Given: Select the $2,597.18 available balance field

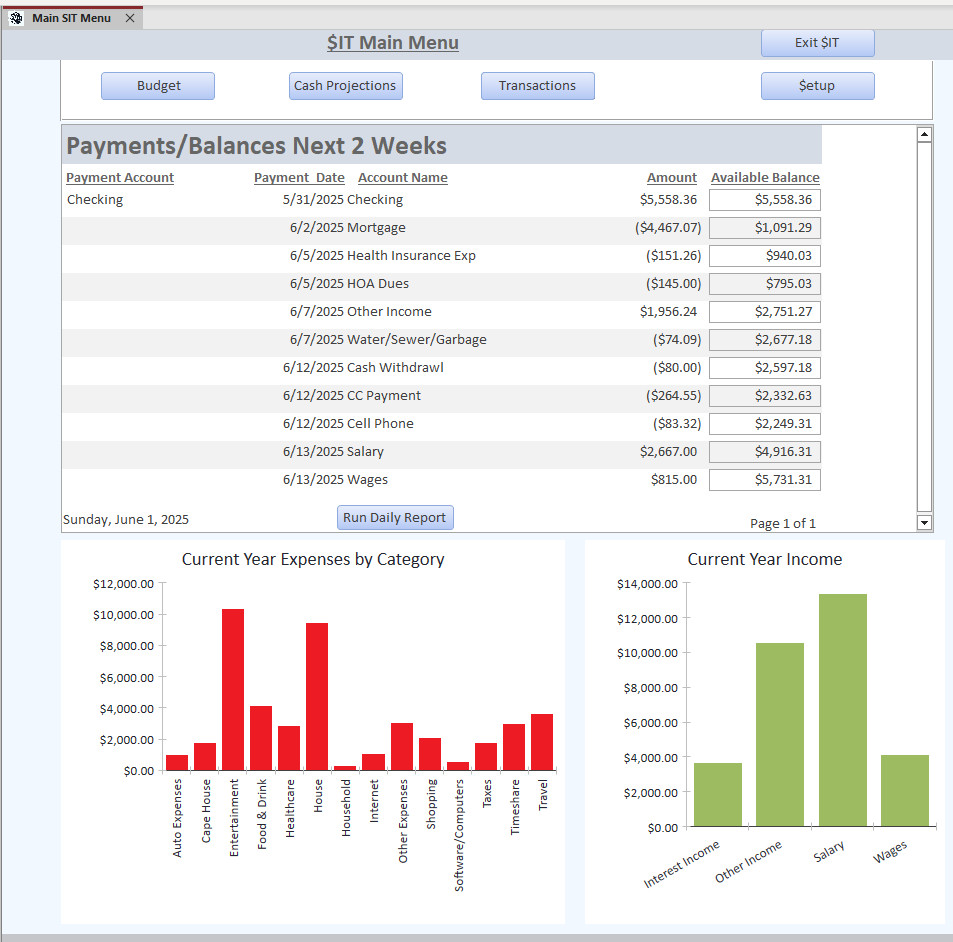Looking at the screenshot, I should coord(765,368).
